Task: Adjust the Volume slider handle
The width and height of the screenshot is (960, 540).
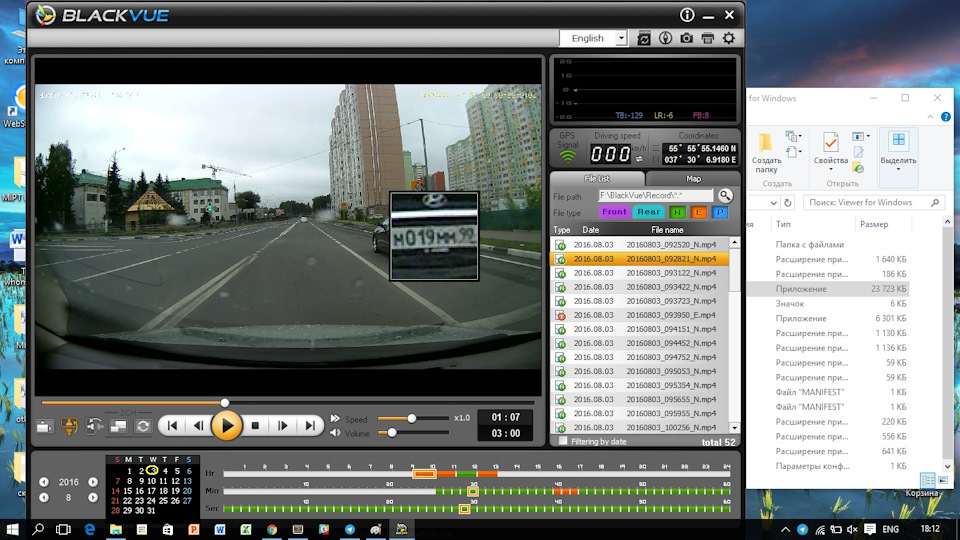Action: [392, 433]
